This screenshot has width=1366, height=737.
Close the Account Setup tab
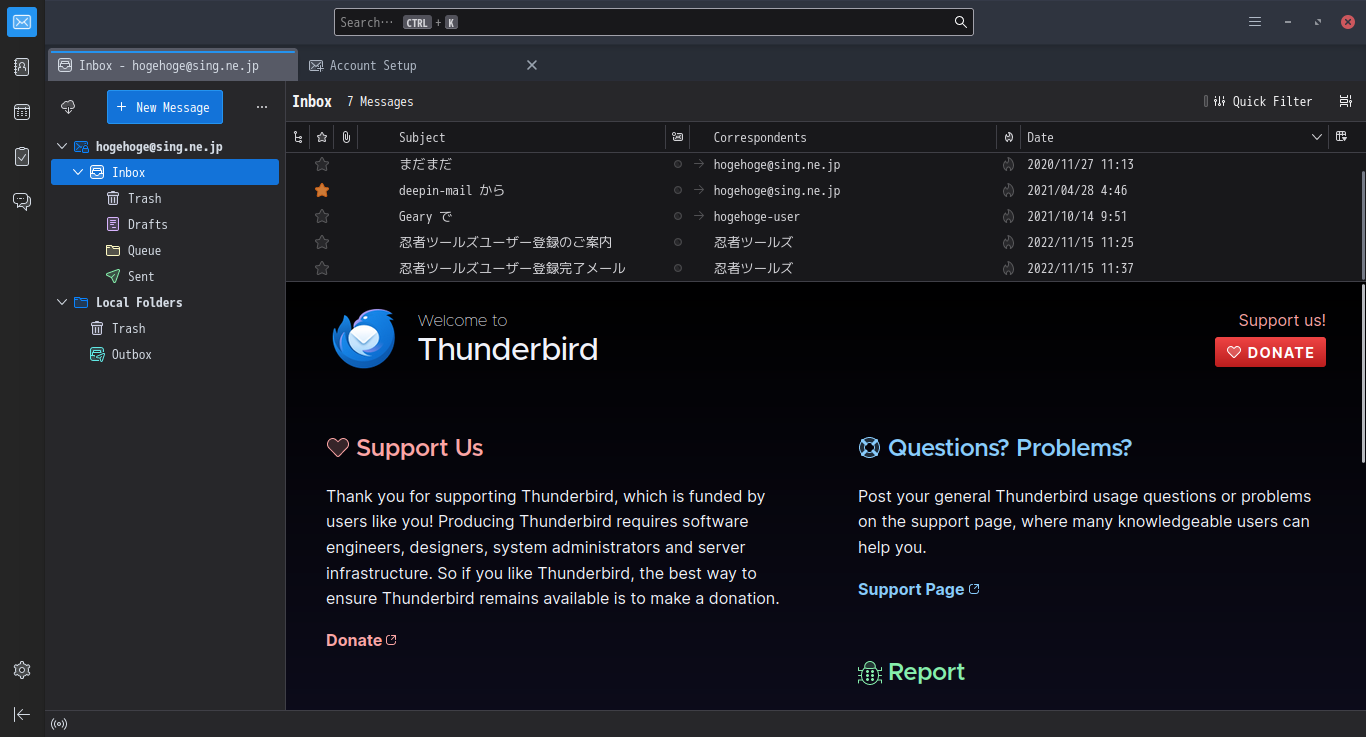click(532, 65)
